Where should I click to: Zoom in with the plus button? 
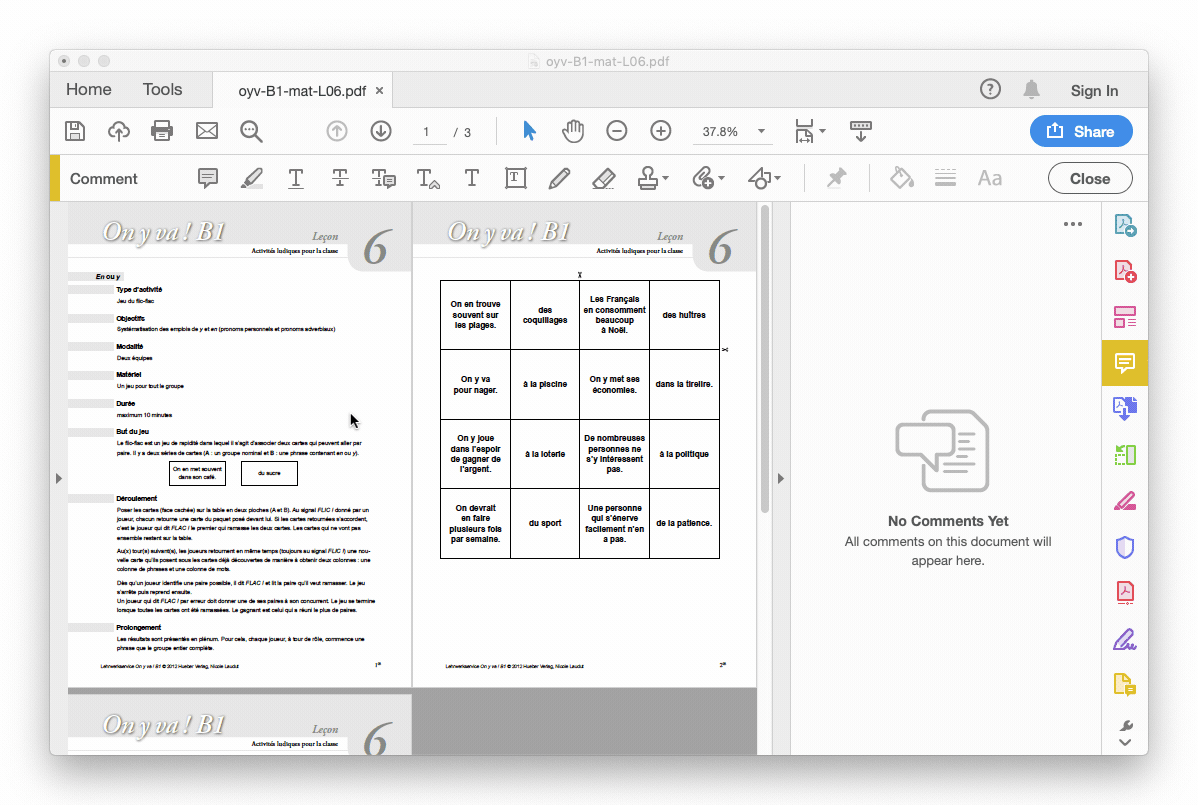pos(661,131)
